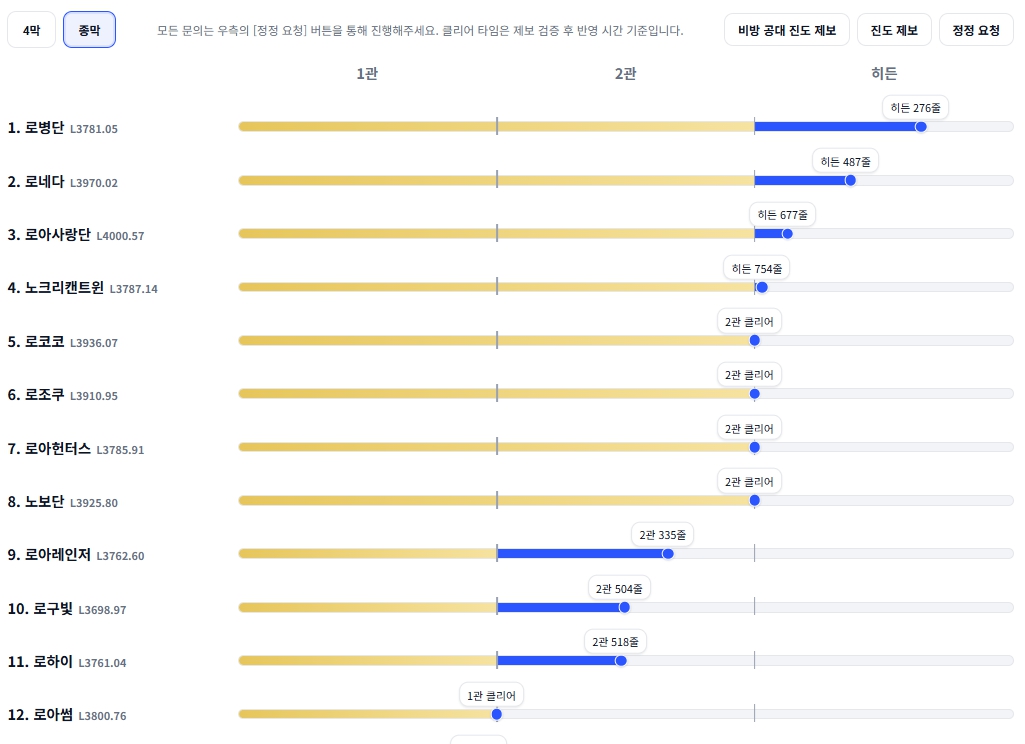
Task: Click the 2관 504줄 label for 로구빛
Action: pyautogui.click(x=619, y=589)
